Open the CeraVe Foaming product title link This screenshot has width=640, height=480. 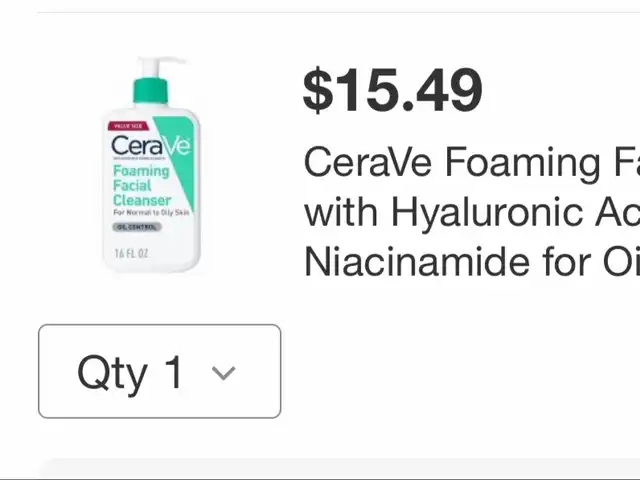pyautogui.click(x=472, y=212)
